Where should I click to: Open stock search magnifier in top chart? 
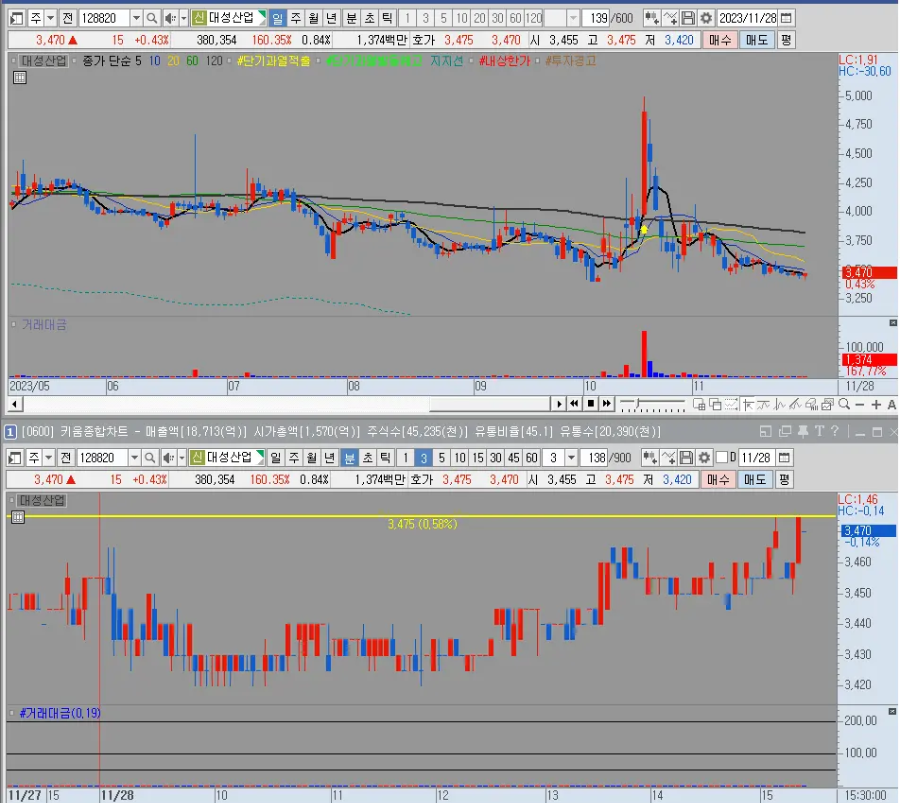click(152, 18)
